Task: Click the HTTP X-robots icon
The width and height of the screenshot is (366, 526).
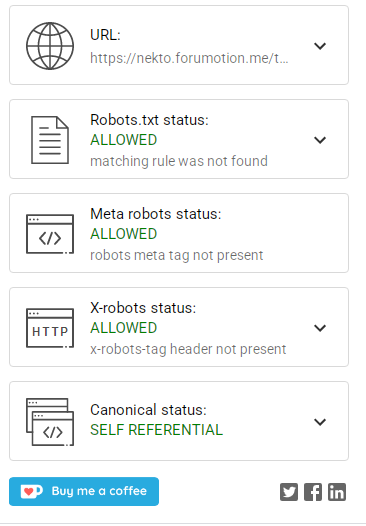Action: click(50, 328)
